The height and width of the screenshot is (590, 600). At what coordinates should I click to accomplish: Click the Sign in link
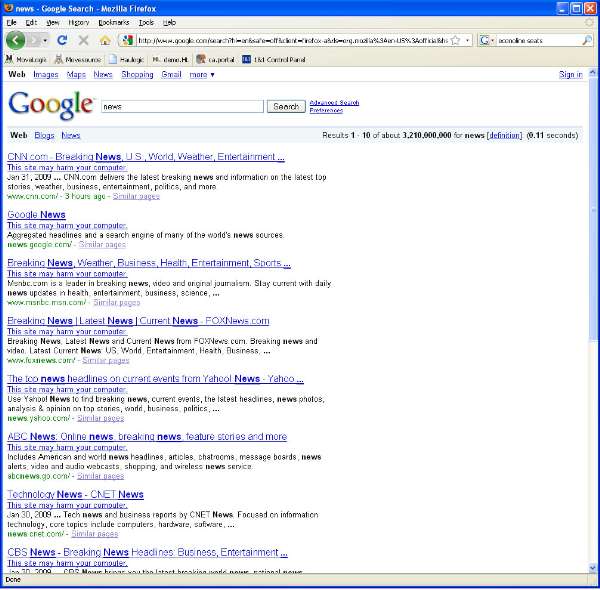click(x=571, y=74)
